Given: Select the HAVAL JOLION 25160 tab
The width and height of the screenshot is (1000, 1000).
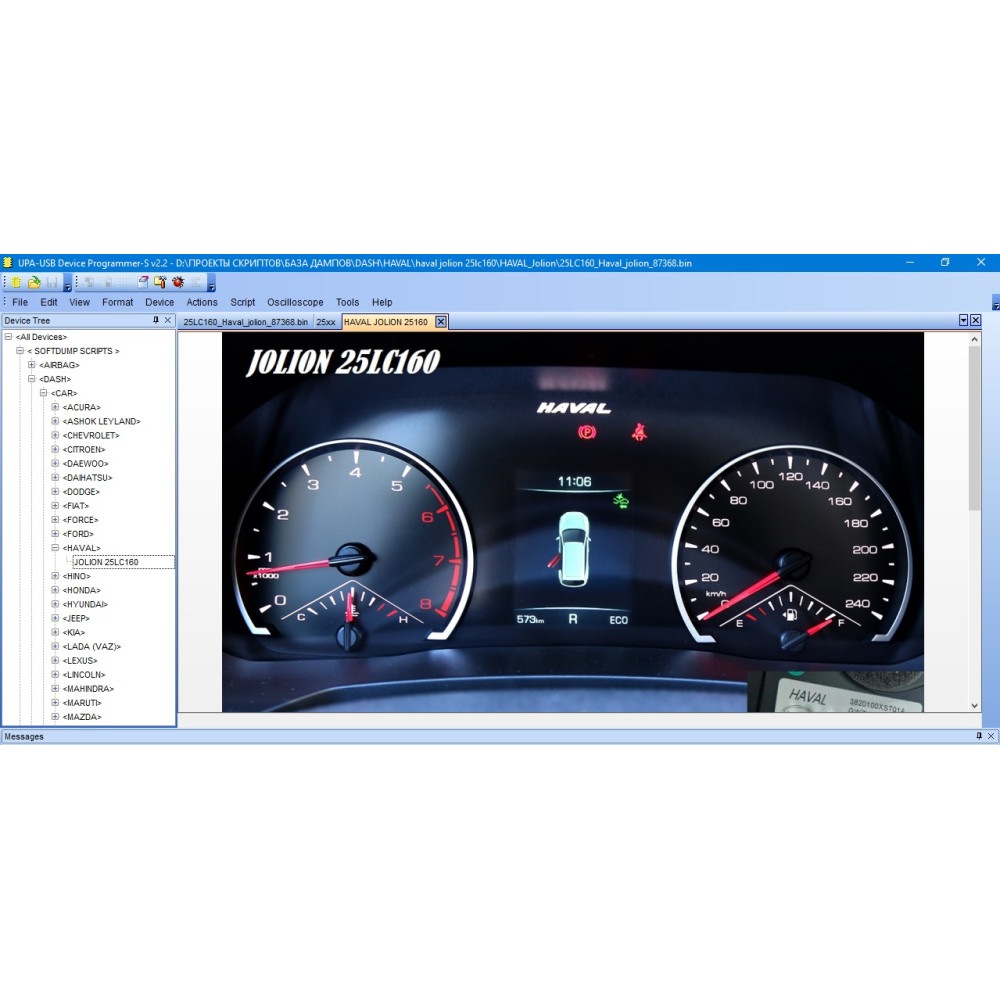Looking at the screenshot, I should pos(386,322).
